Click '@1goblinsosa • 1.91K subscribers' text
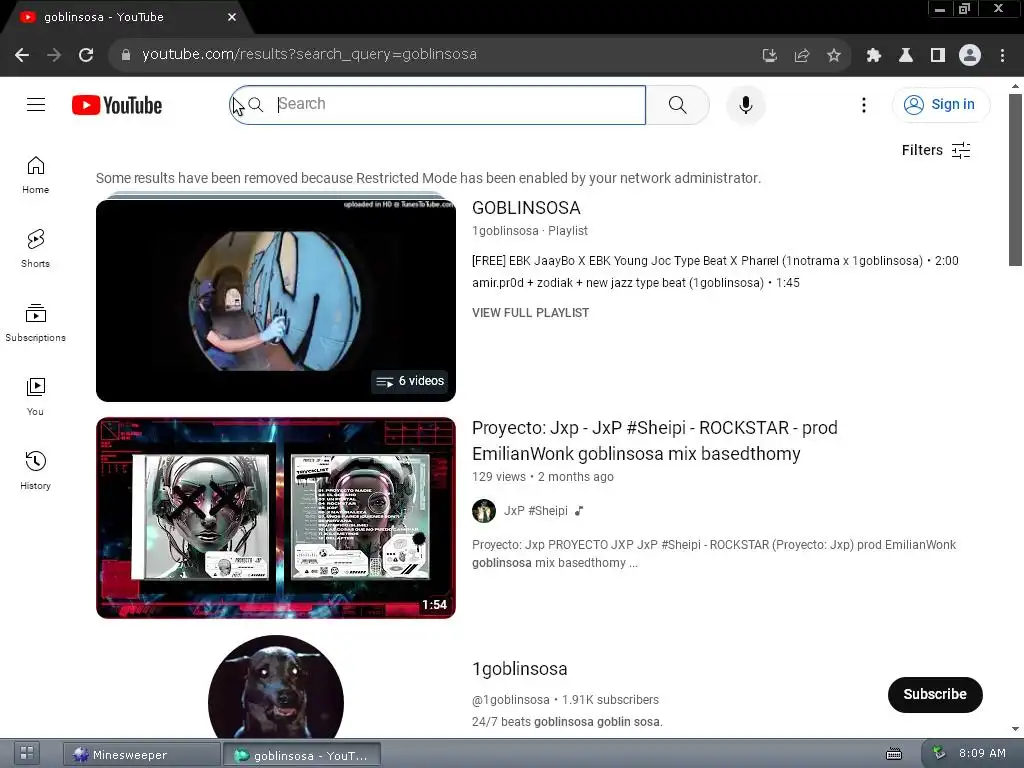 (x=565, y=699)
